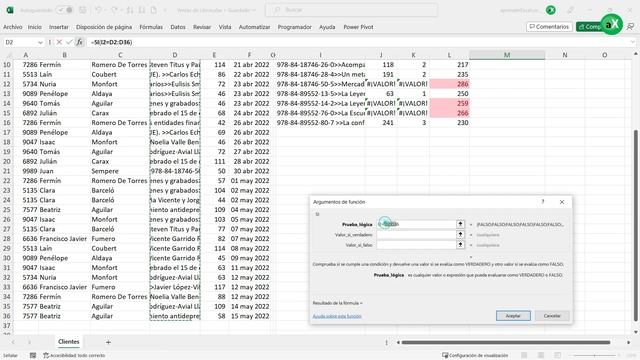The width and height of the screenshot is (640, 360).
Task: Open the Vista ribbon tab
Action: tap(225, 27)
